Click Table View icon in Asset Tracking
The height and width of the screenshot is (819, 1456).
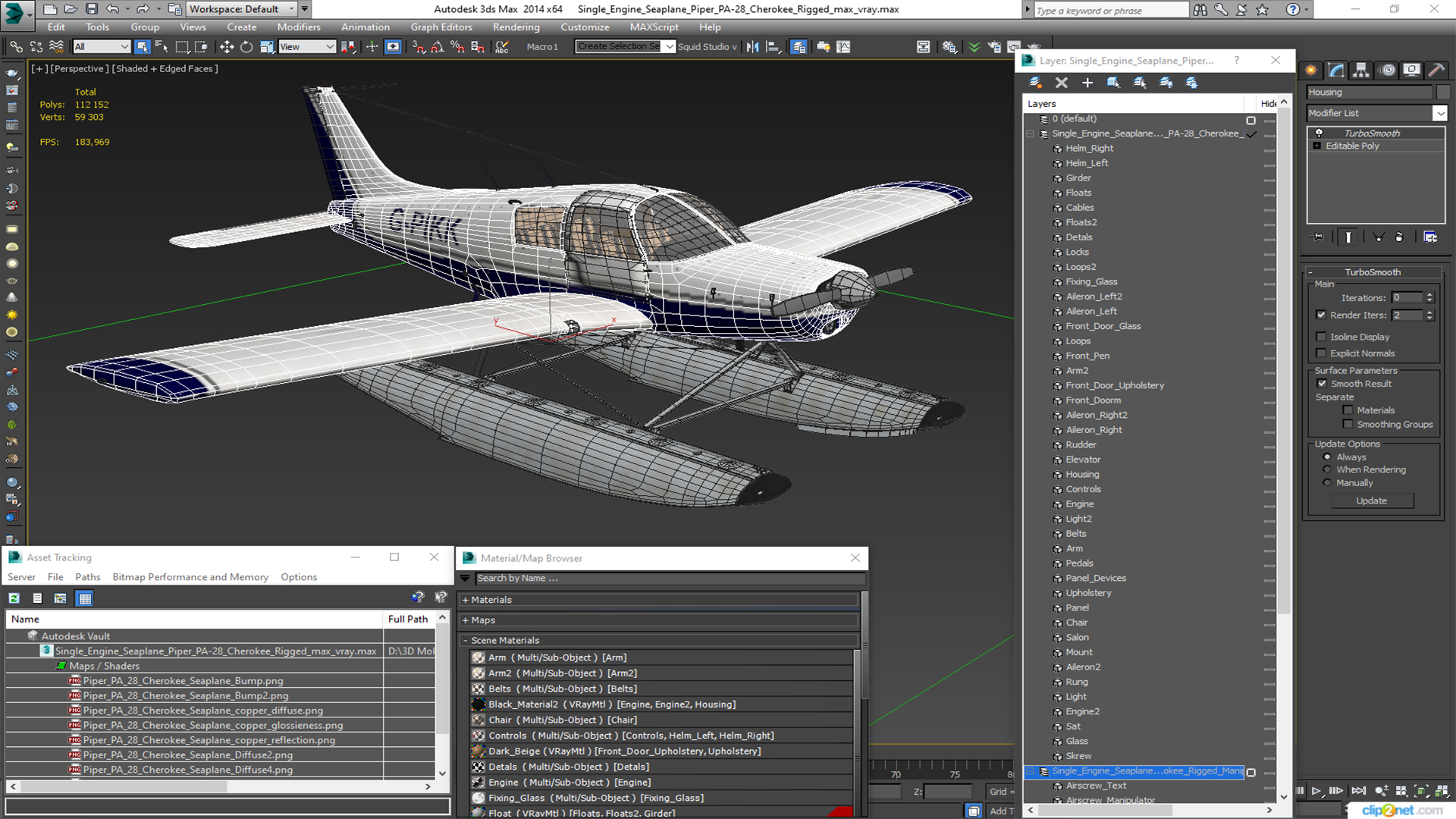pyautogui.click(x=85, y=598)
